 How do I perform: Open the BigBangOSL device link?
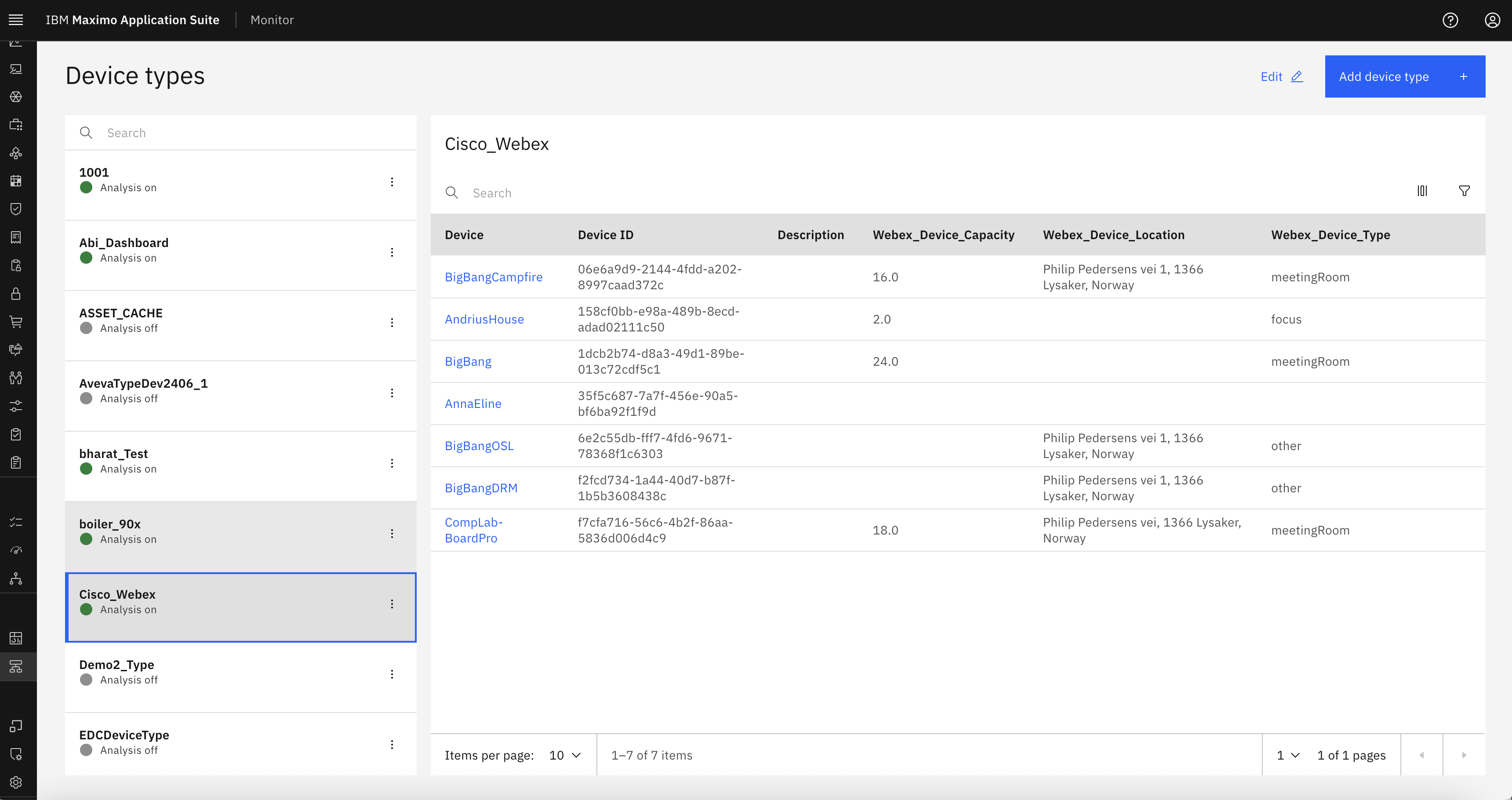pos(479,446)
